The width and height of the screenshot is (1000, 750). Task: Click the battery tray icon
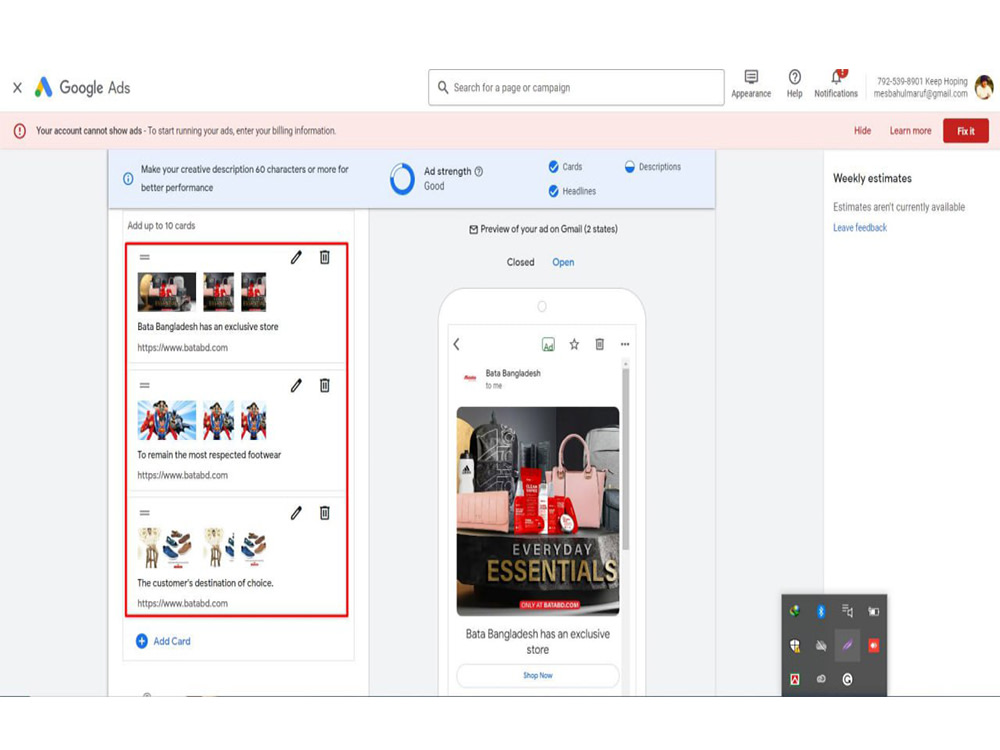tap(873, 611)
